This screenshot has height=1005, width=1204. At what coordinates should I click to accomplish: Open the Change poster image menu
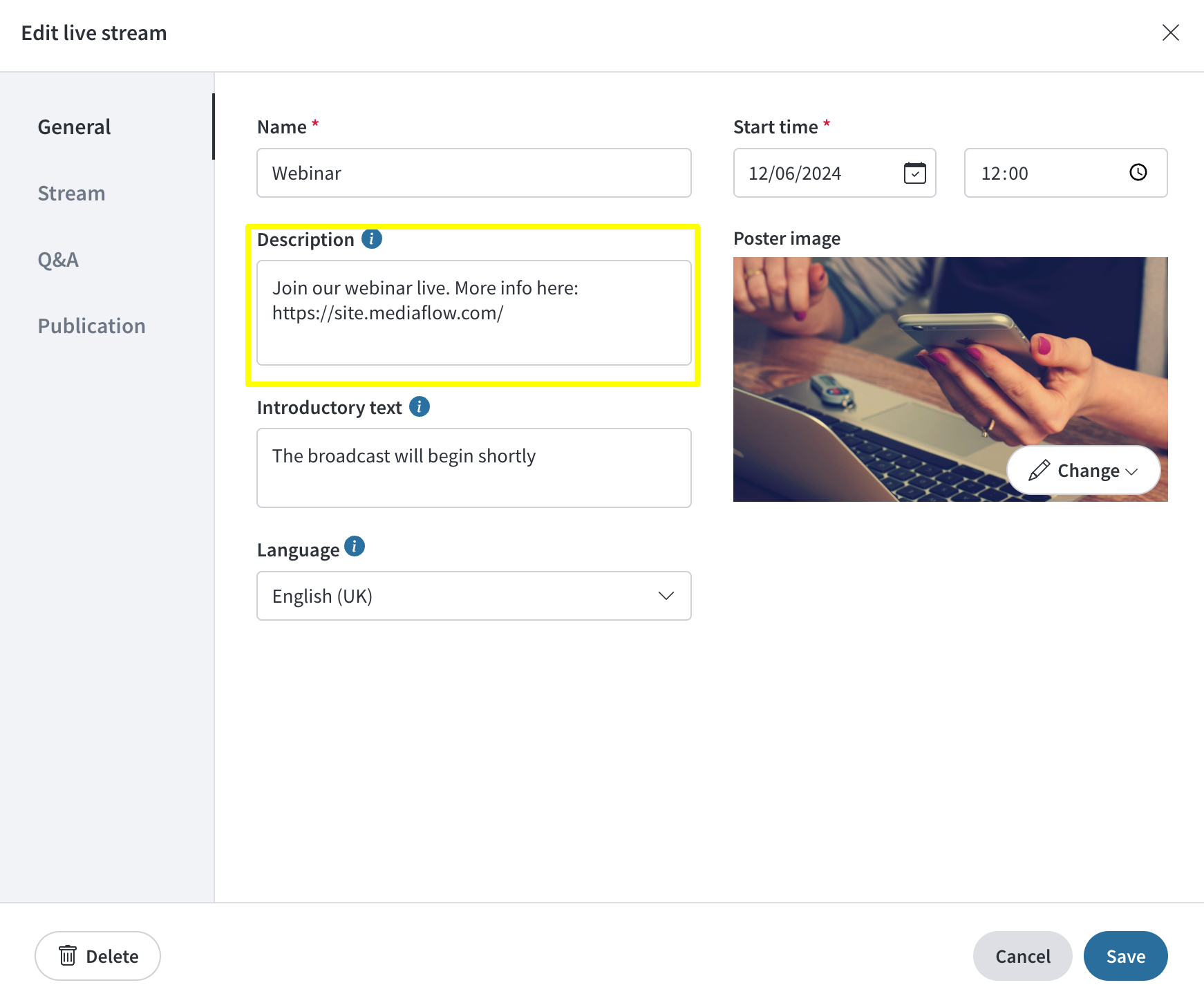click(x=1083, y=470)
